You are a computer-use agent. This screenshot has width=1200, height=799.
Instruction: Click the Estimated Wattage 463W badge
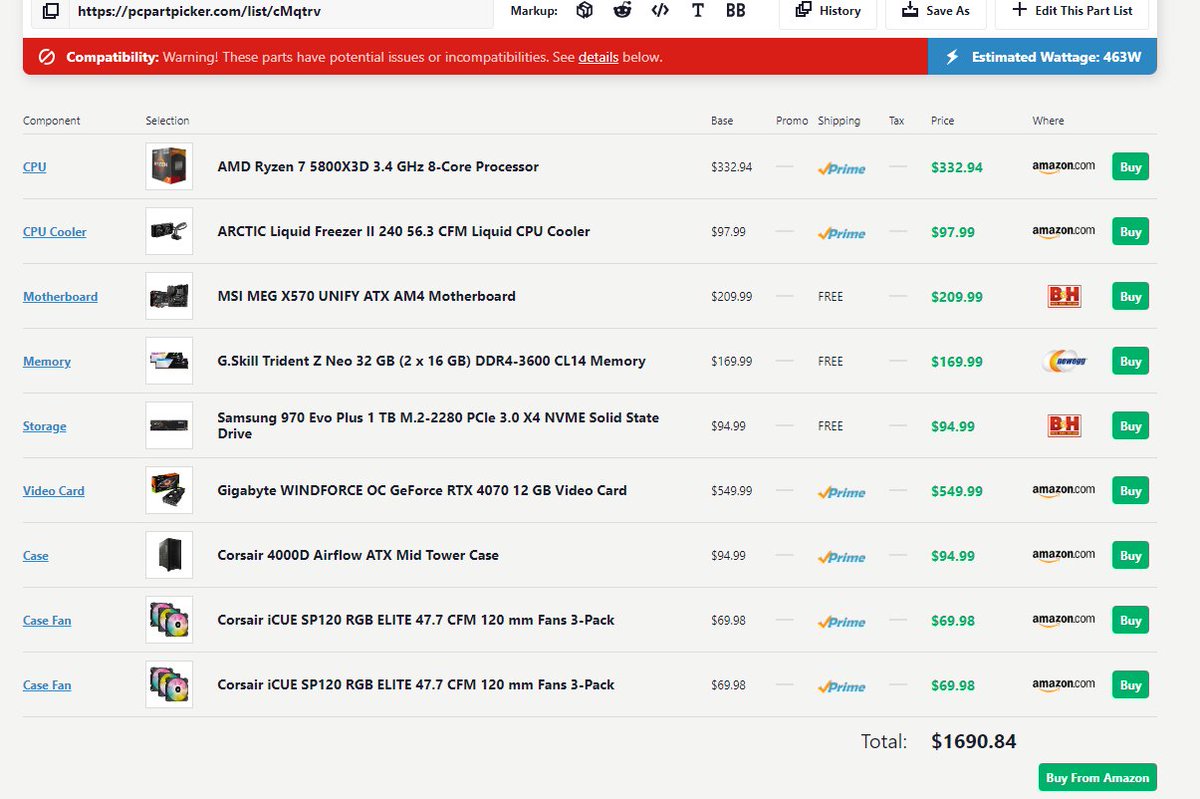click(x=1043, y=57)
